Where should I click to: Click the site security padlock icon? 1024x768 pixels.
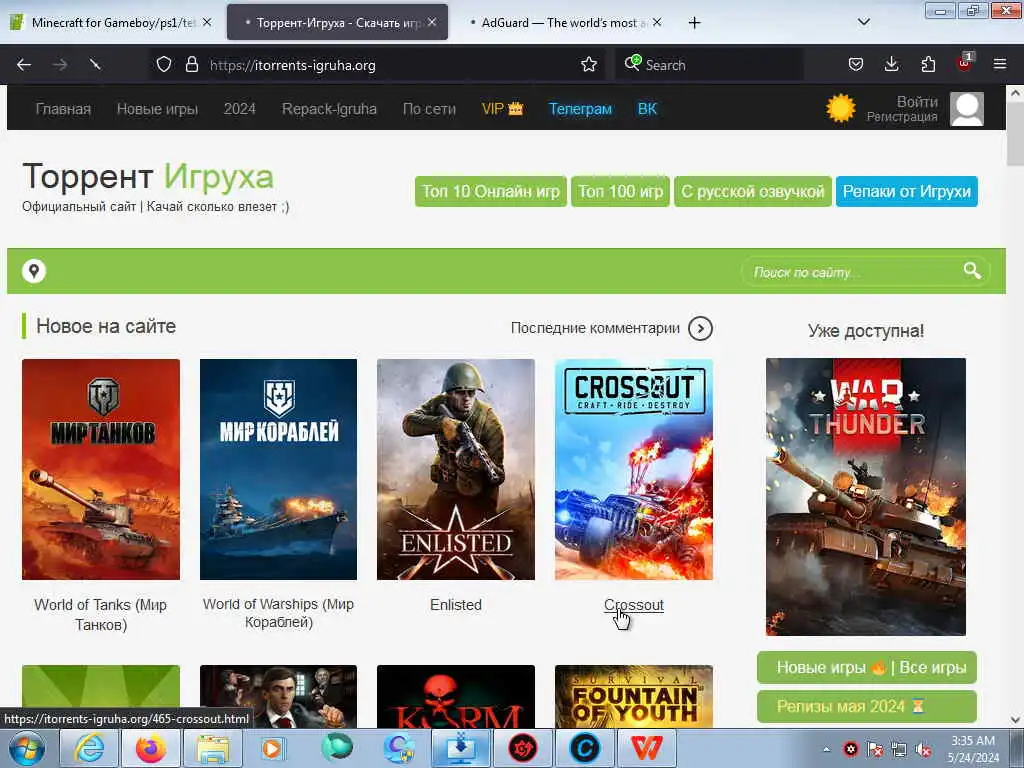[191, 65]
